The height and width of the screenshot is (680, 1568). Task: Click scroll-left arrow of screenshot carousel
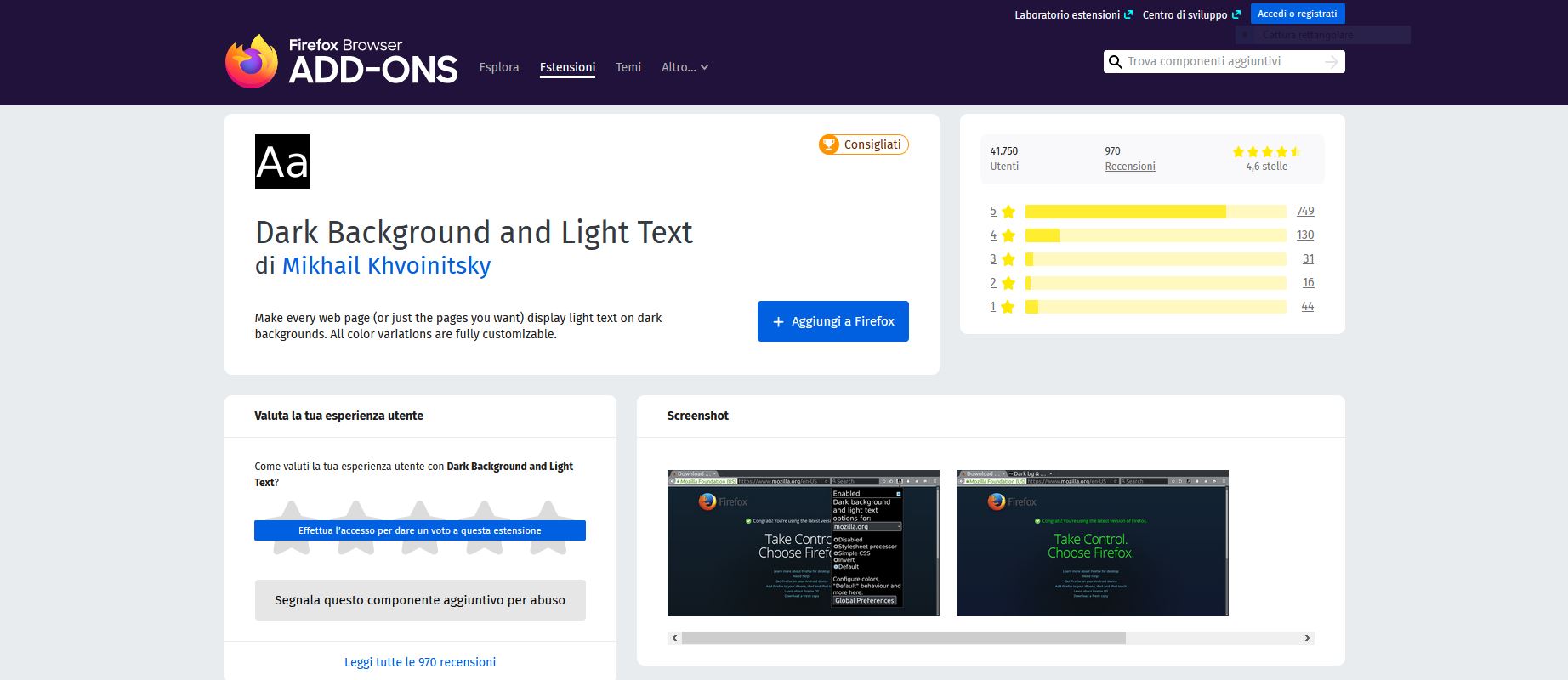tap(674, 637)
